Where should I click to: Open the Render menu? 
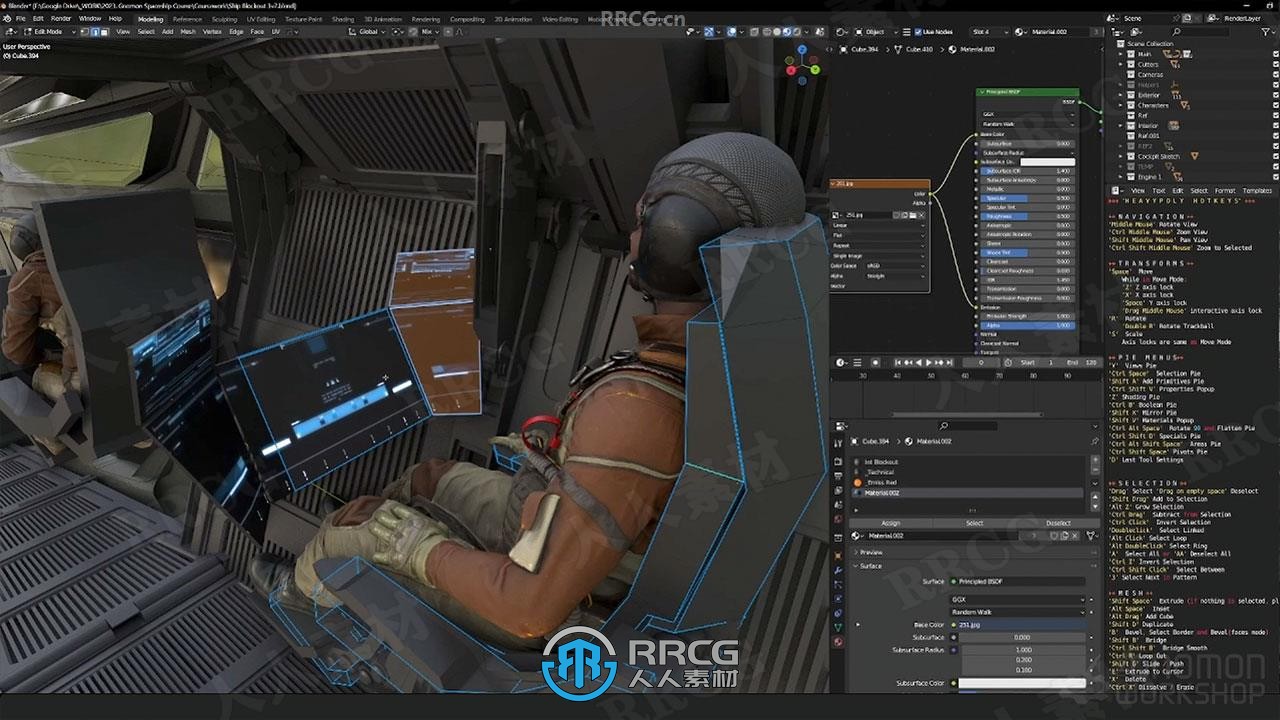pos(61,18)
